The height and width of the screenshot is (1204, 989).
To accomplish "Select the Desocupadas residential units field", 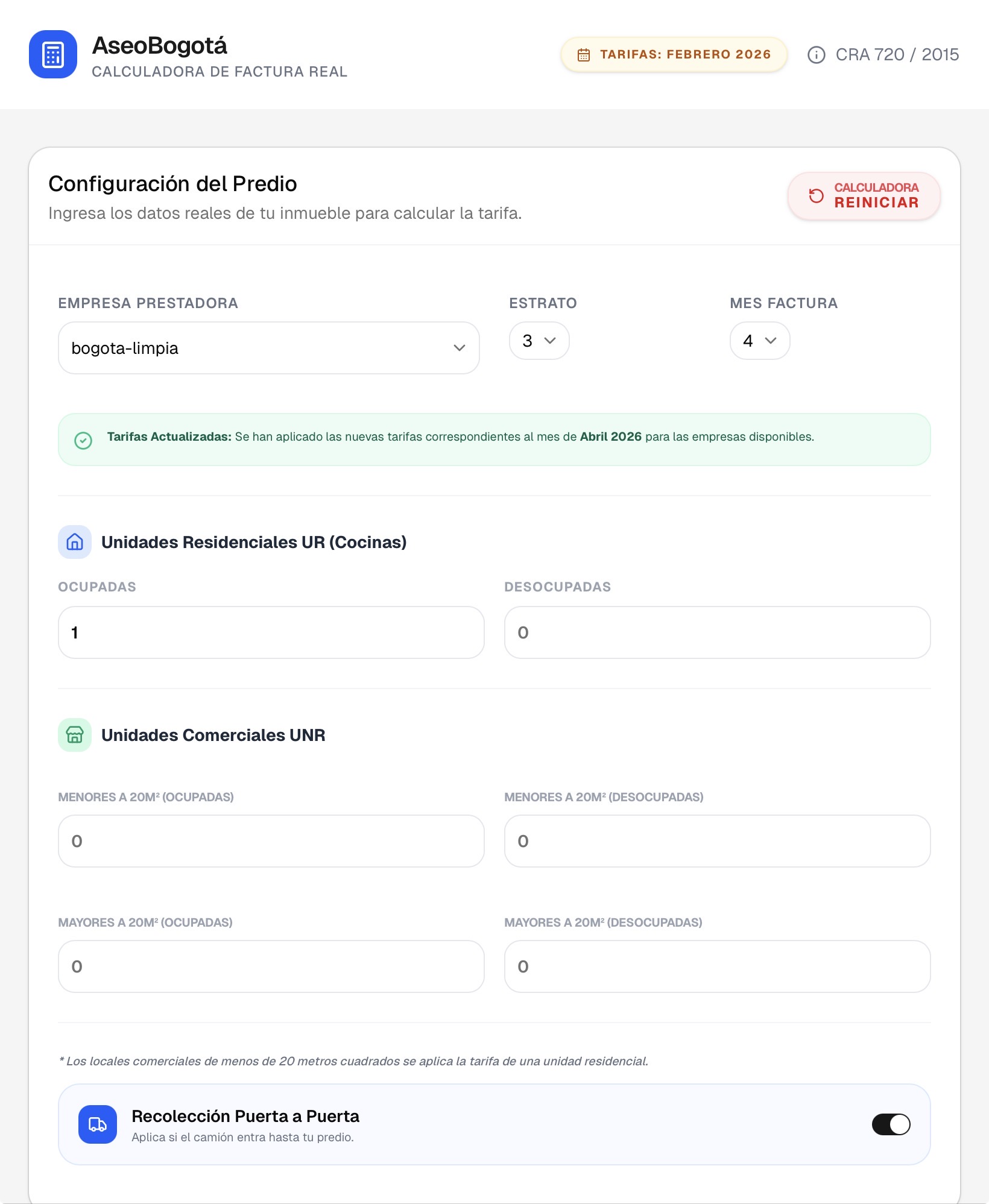I will coord(717,632).
